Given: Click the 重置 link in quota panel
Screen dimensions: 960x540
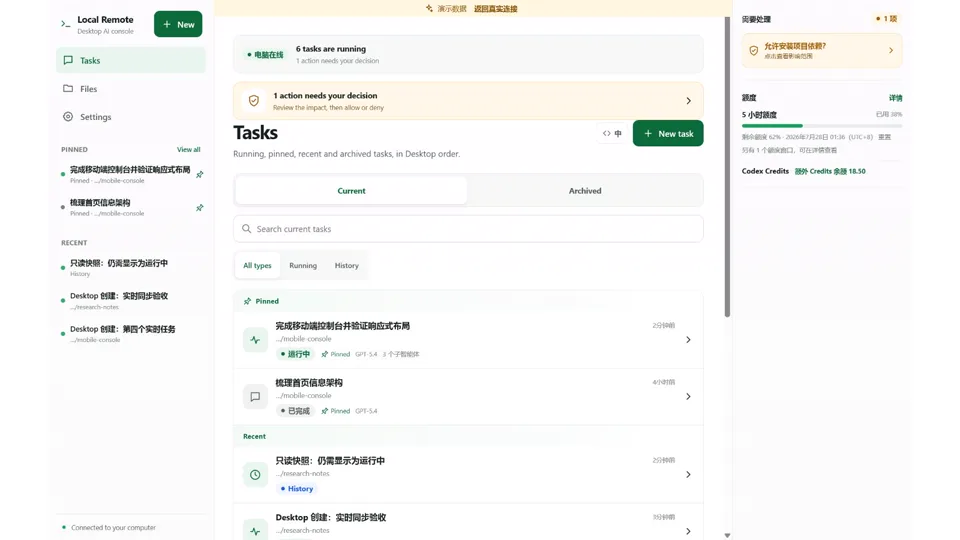Looking at the screenshot, I should point(885,137).
